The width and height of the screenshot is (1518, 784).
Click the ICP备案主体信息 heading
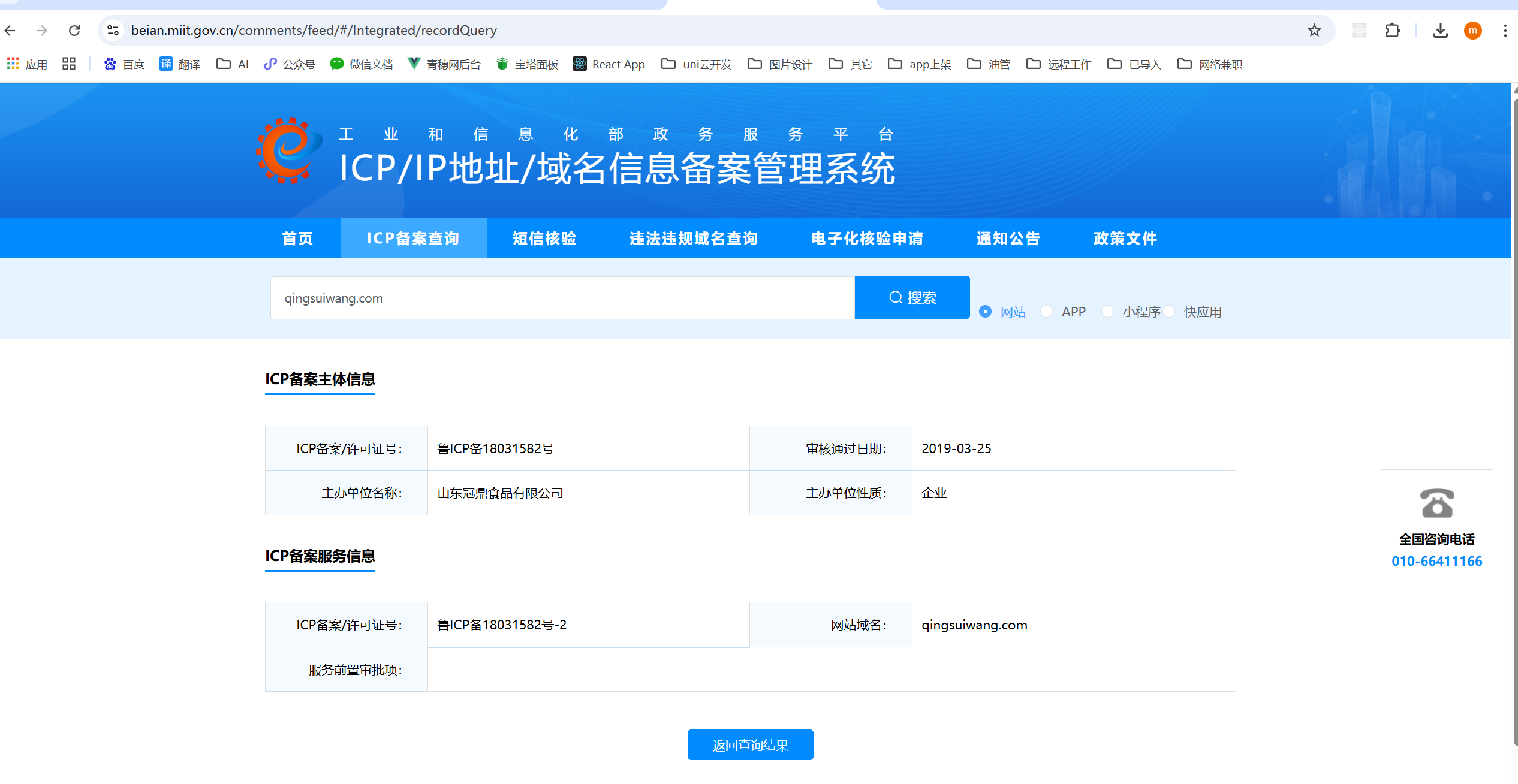click(320, 379)
